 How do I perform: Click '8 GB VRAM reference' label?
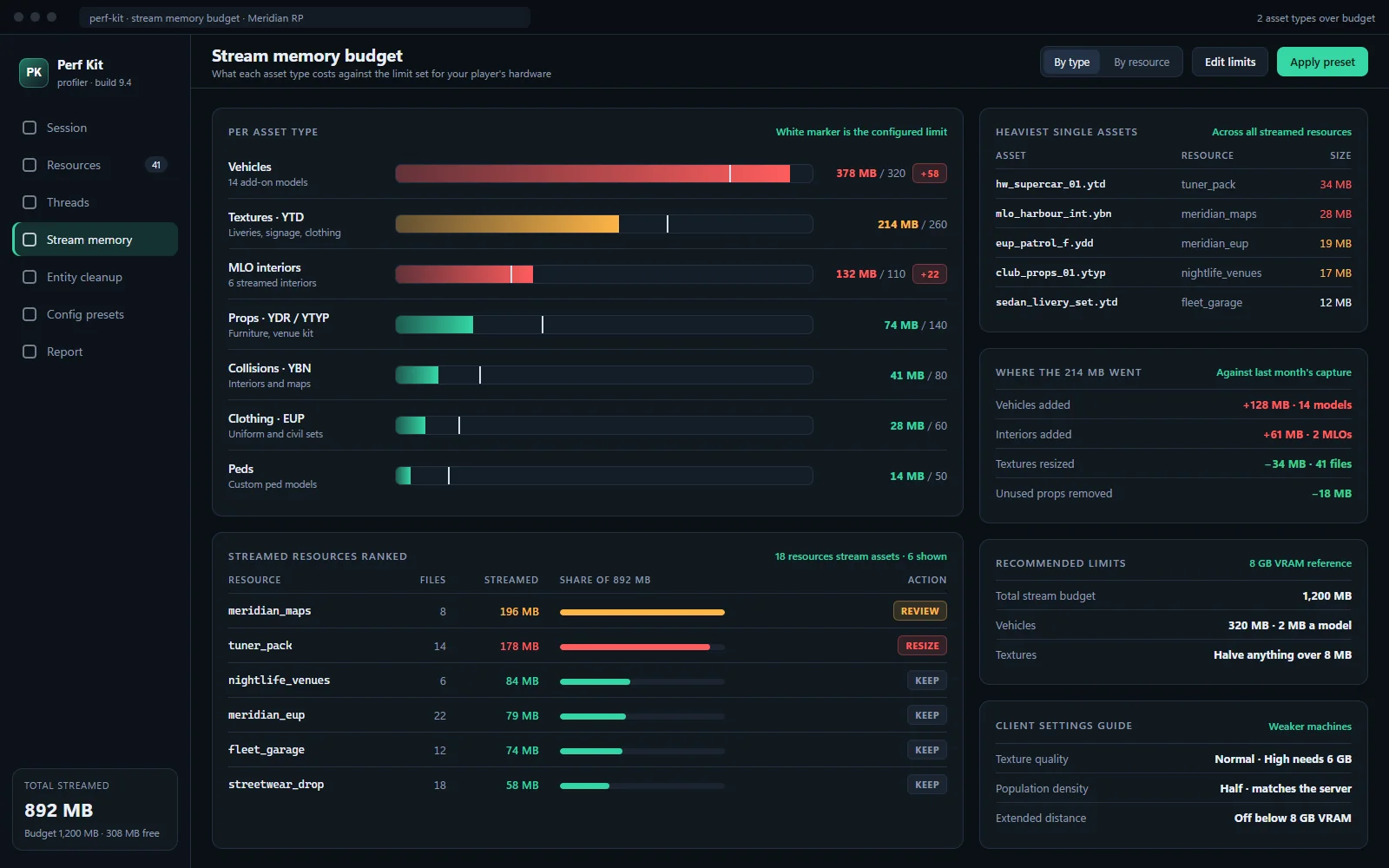pos(1300,563)
